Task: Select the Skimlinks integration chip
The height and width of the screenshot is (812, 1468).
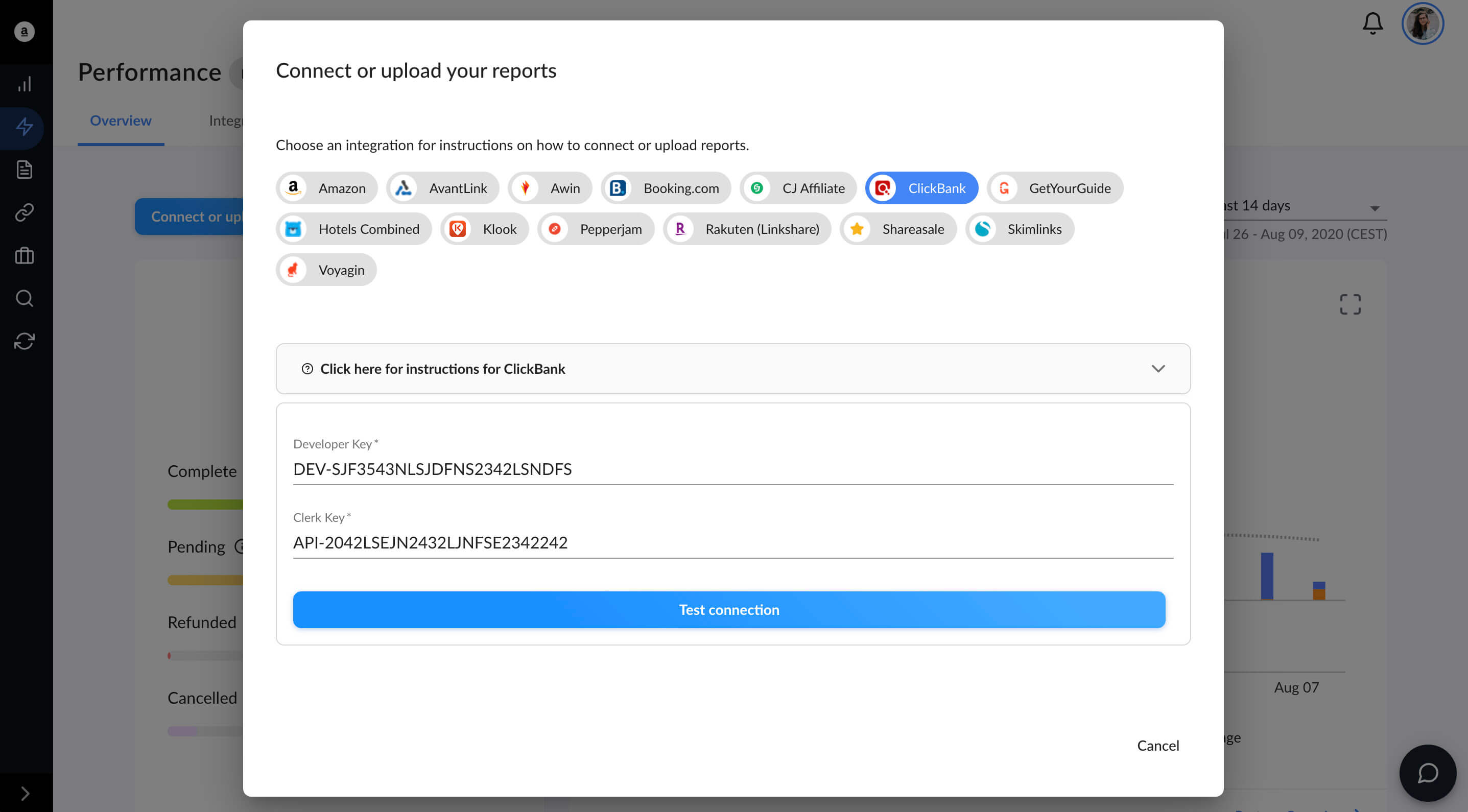Action: (1020, 229)
